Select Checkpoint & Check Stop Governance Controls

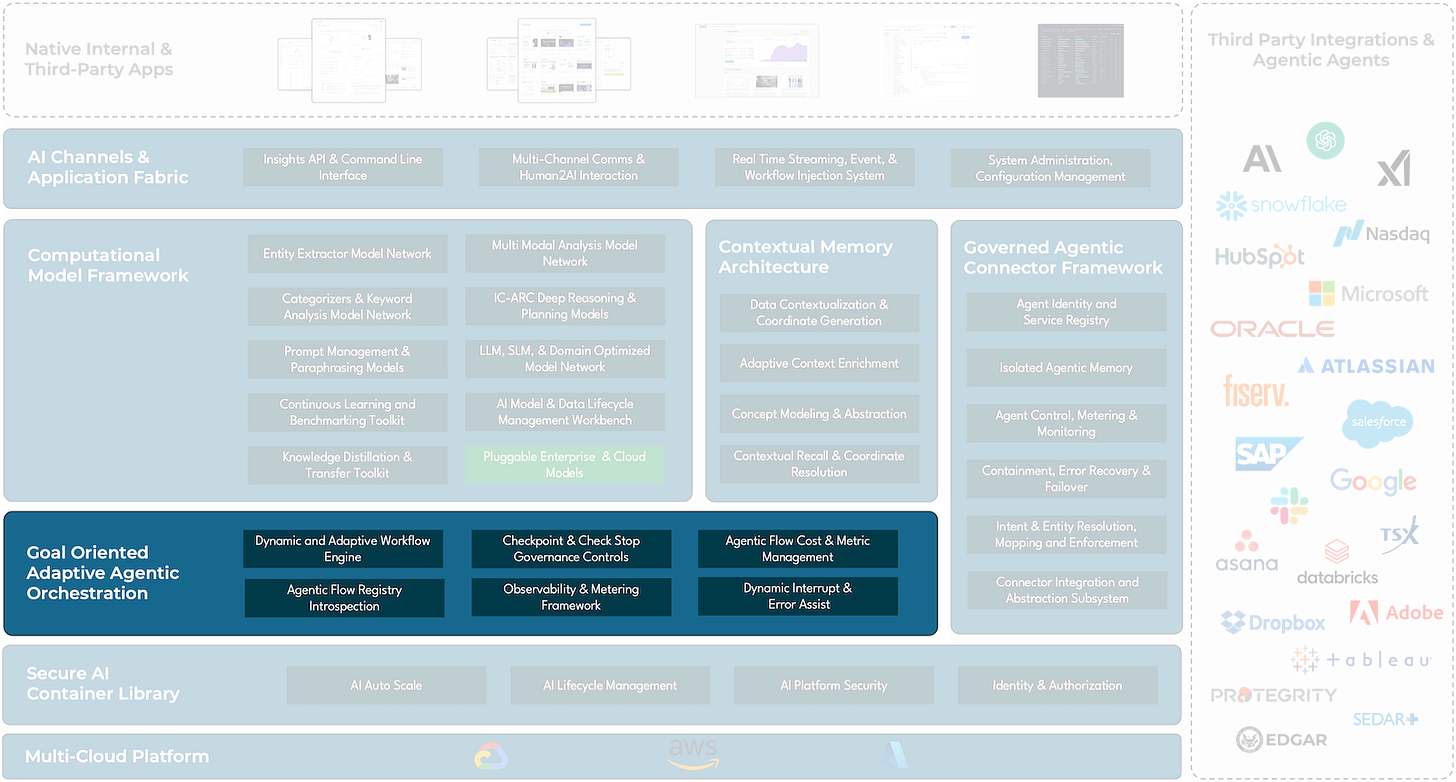point(571,549)
